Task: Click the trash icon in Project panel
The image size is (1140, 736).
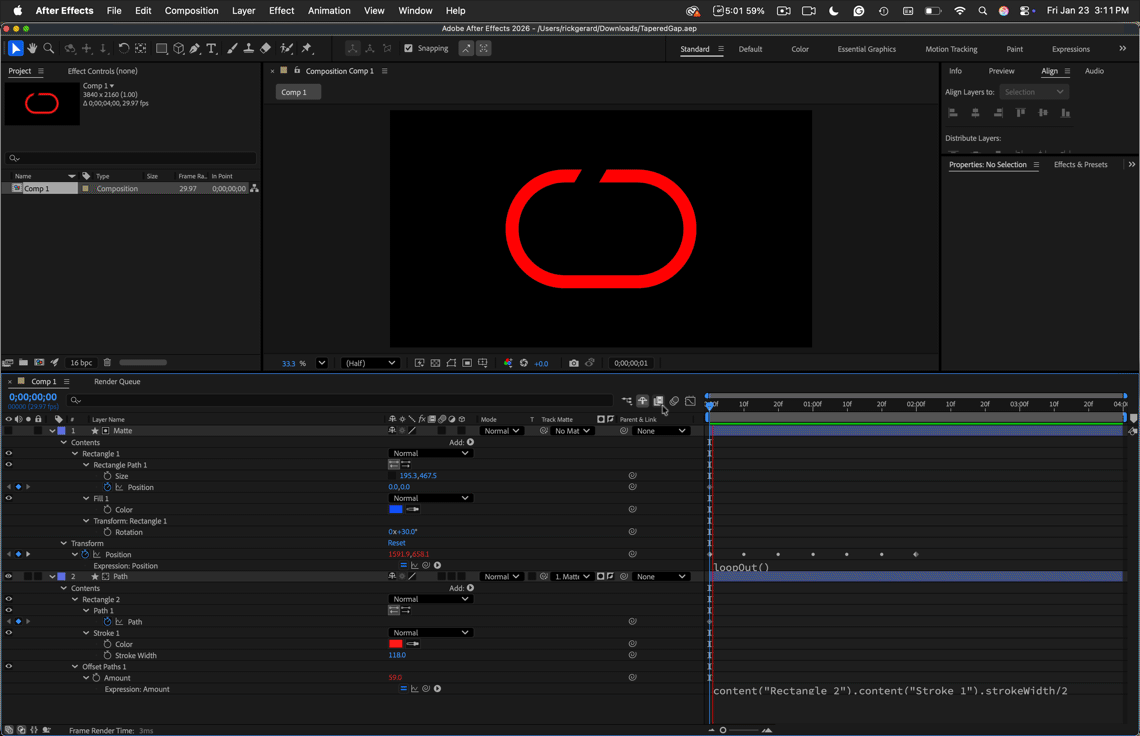Action: point(107,362)
